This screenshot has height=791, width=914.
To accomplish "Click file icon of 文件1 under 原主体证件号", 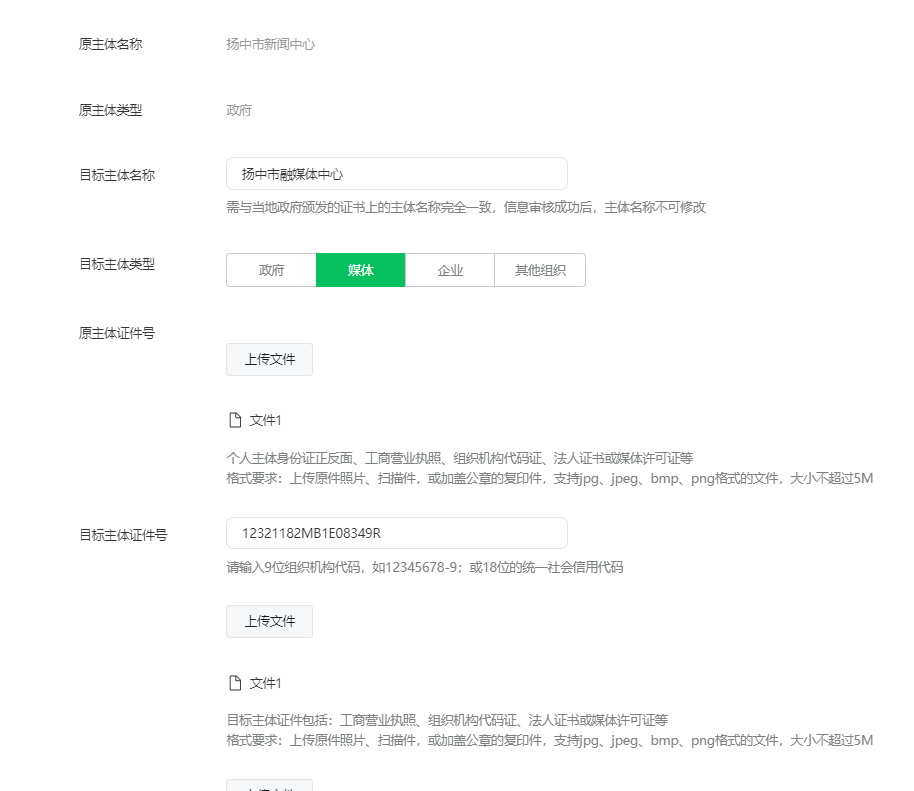I will coord(235,420).
